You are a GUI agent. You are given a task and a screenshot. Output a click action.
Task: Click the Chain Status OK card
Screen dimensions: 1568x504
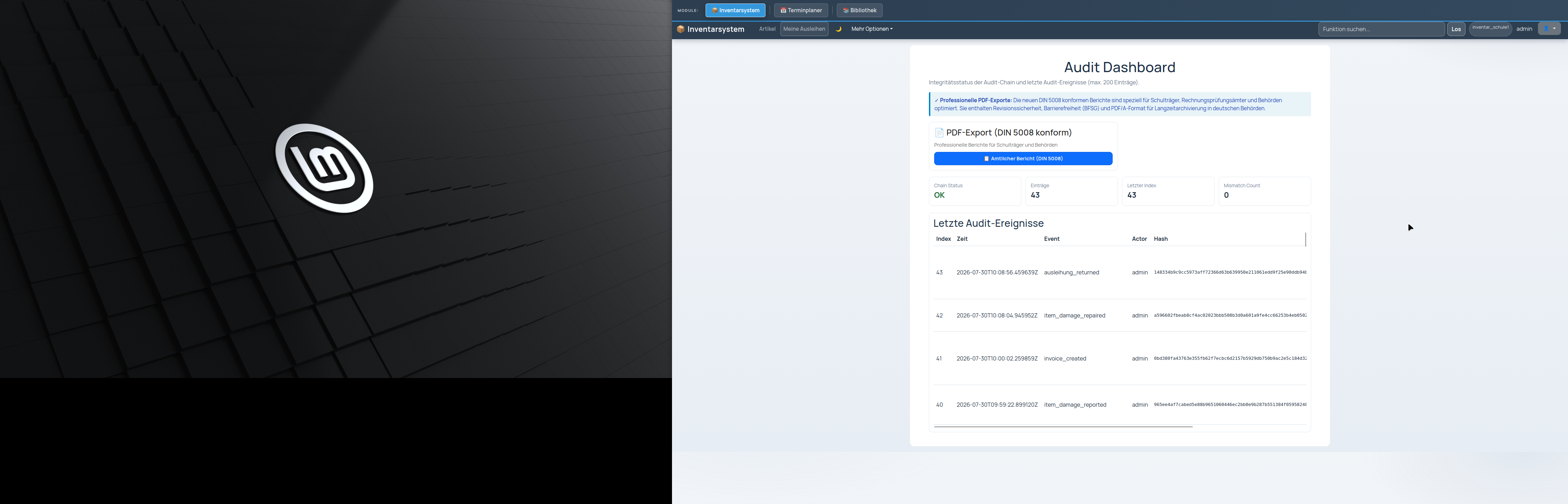tap(974, 191)
